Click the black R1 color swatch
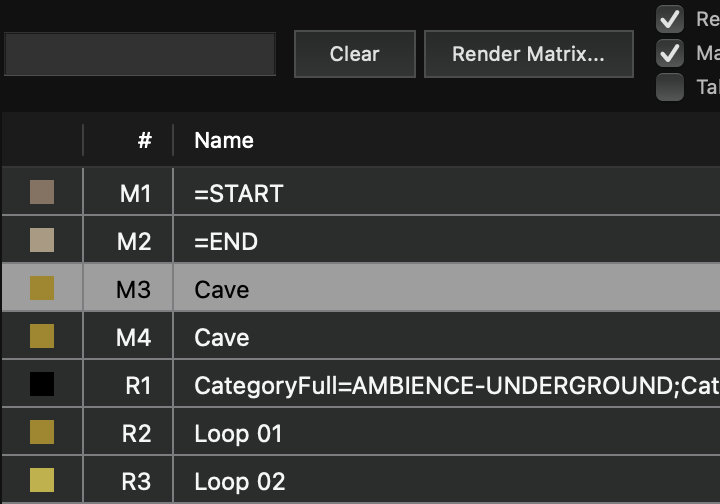This screenshot has height=504, width=720. [42, 385]
